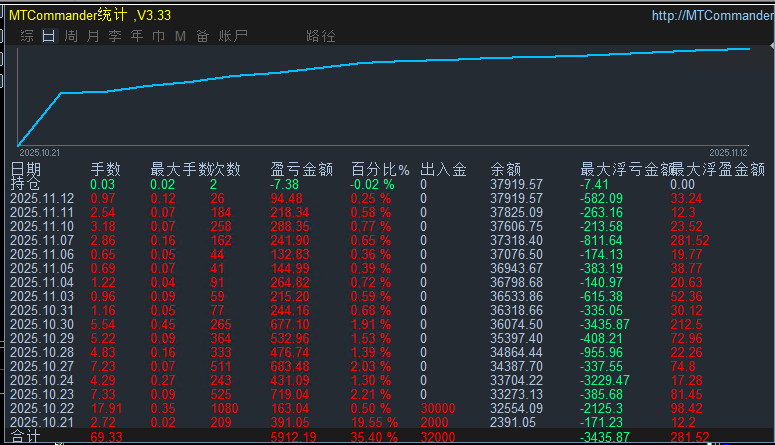Viewport: 775px width, 445px height.
Task: Select the 2025.10.24 date row
Action: [42, 380]
